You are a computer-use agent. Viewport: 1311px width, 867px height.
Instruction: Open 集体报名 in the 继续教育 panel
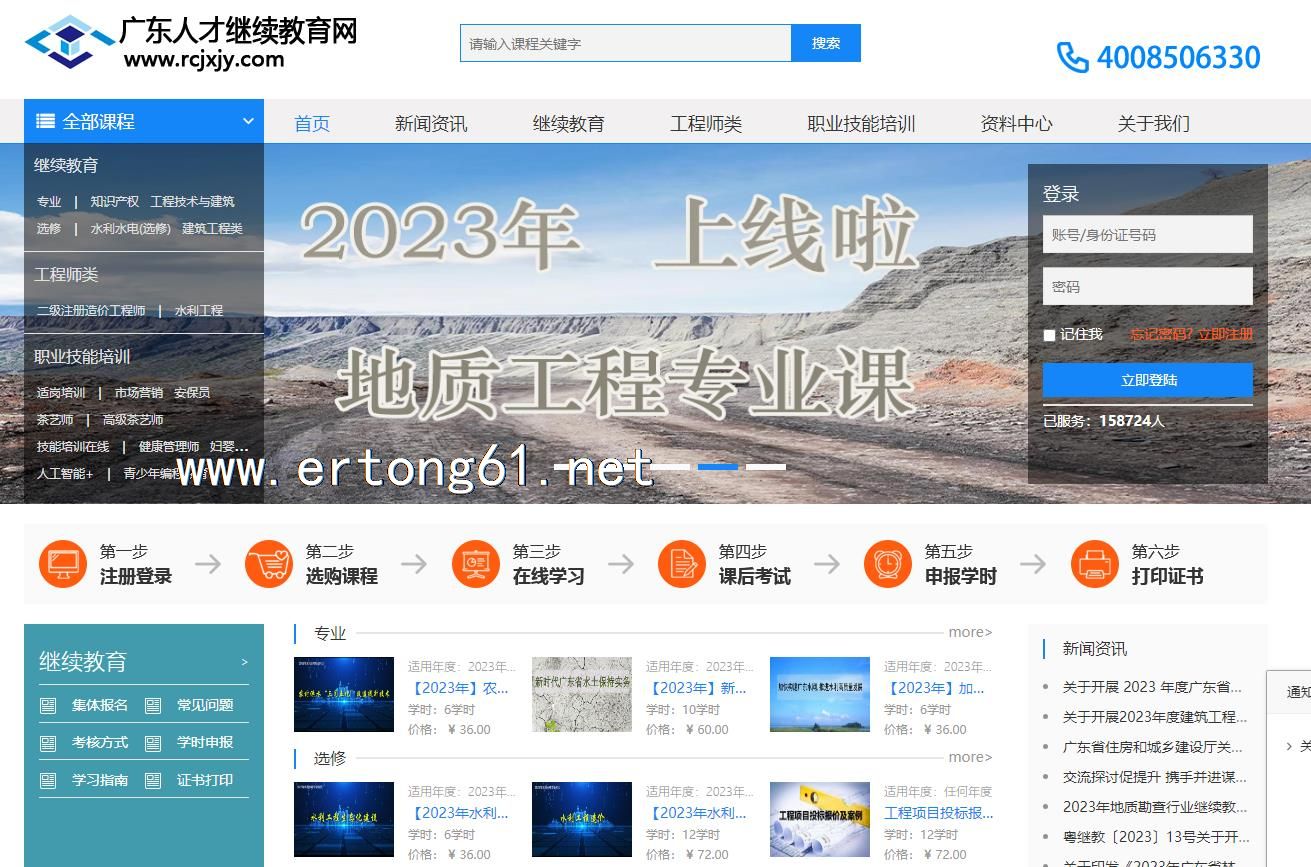99,705
